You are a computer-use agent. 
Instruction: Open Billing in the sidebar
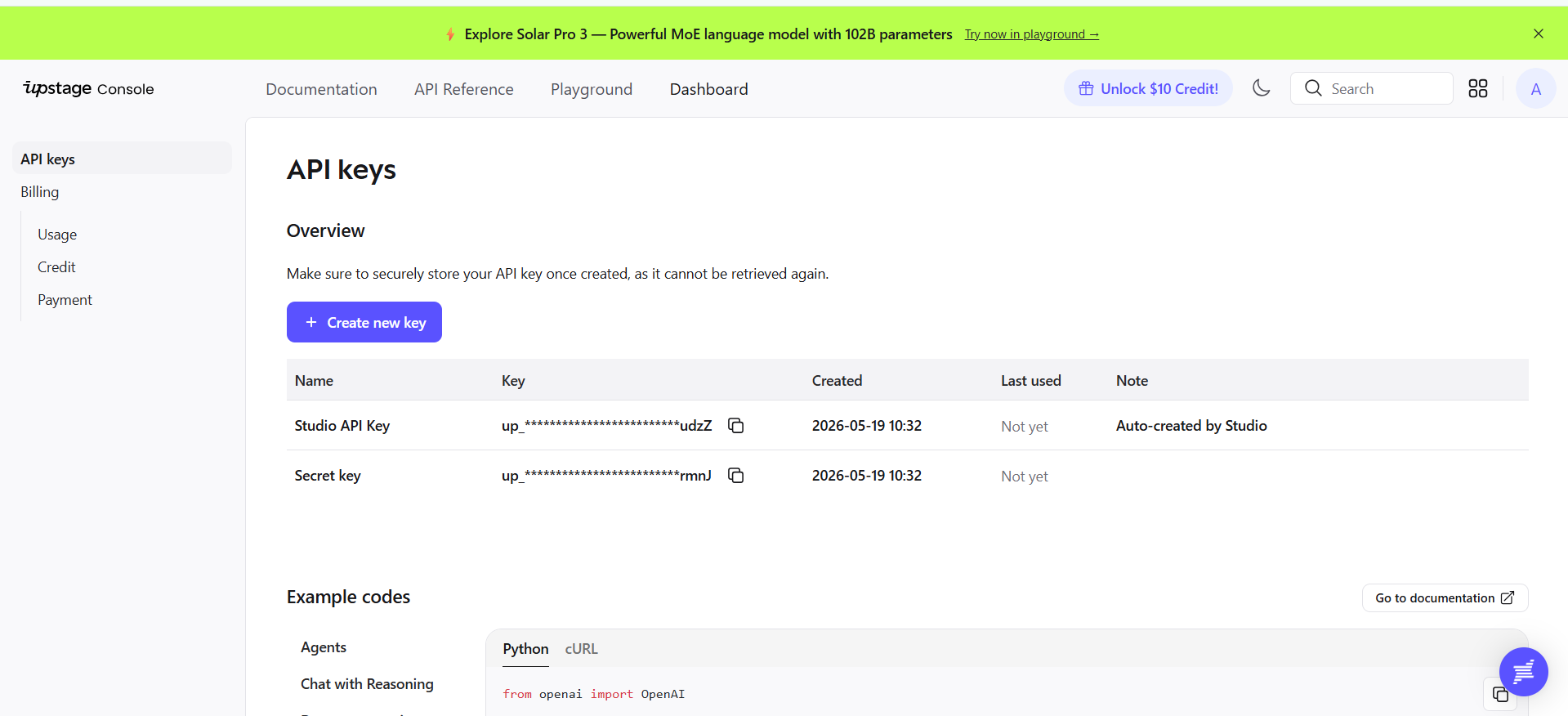pos(40,192)
